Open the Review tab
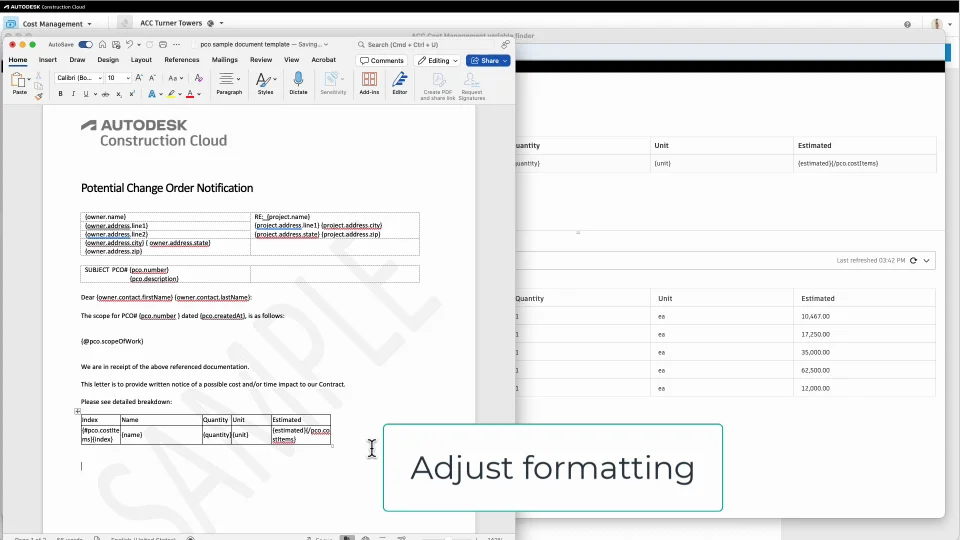Image resolution: width=960 pixels, height=540 pixels. point(261,60)
